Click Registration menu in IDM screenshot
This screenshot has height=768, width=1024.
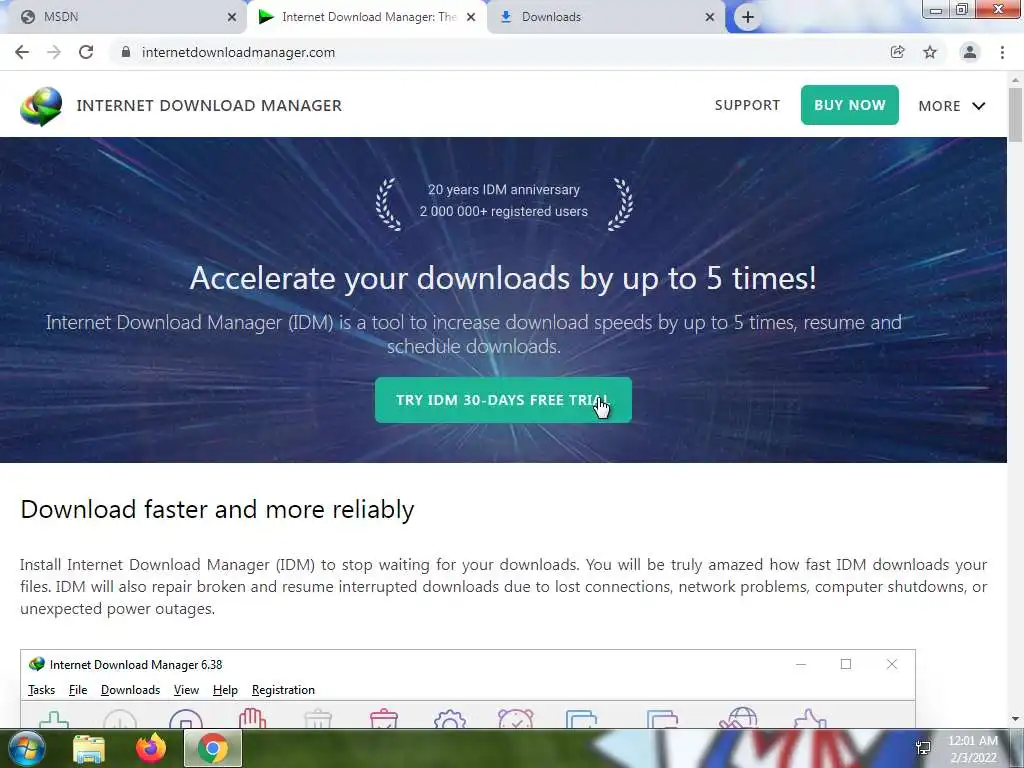tap(283, 690)
